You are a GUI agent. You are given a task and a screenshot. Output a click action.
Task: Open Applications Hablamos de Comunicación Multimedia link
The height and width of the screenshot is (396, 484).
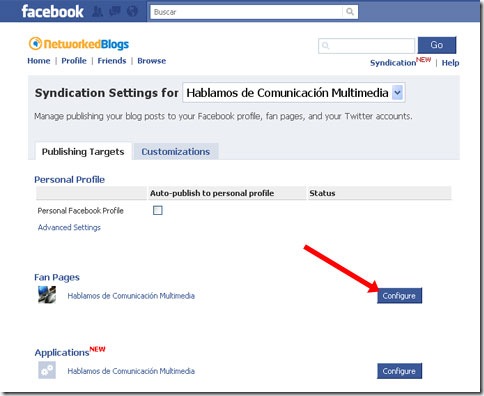tap(131, 371)
